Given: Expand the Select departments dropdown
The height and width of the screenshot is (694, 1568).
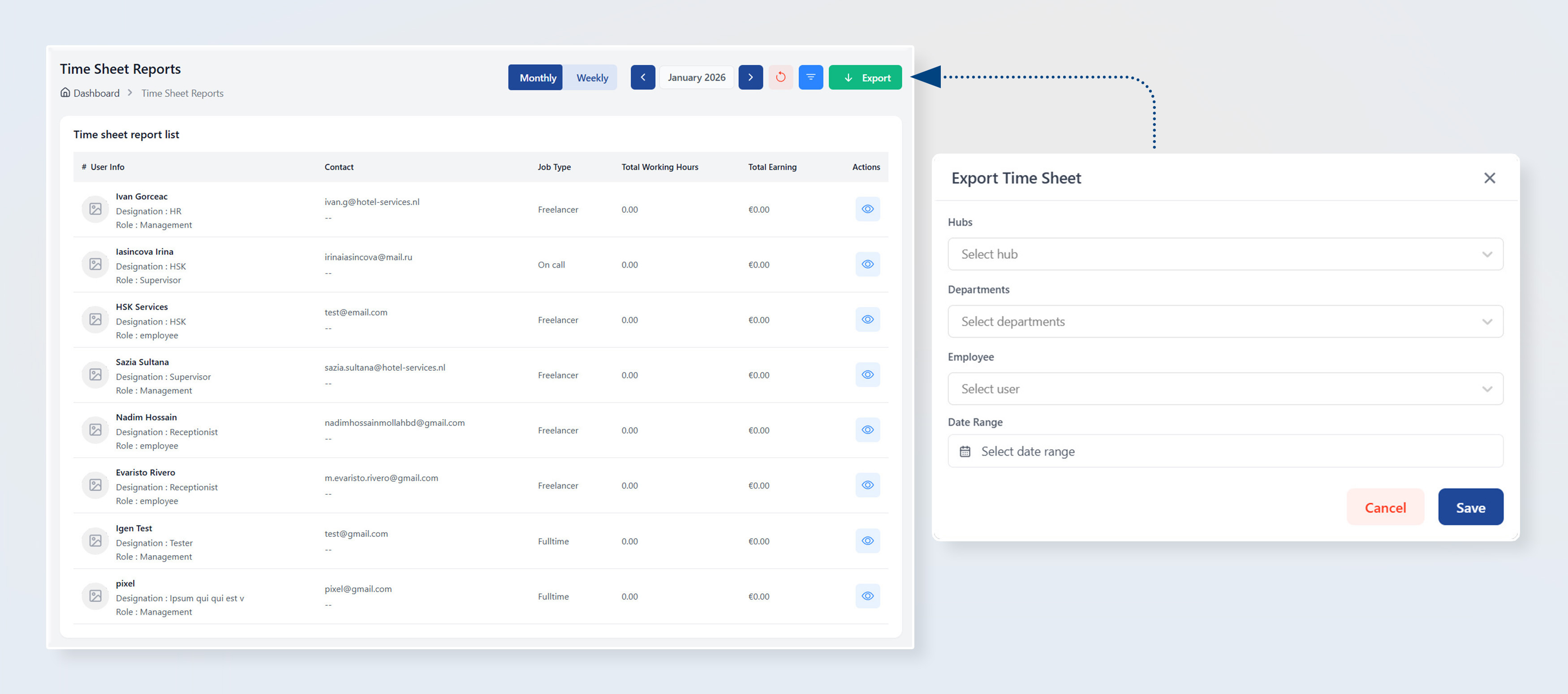Looking at the screenshot, I should click(1225, 321).
